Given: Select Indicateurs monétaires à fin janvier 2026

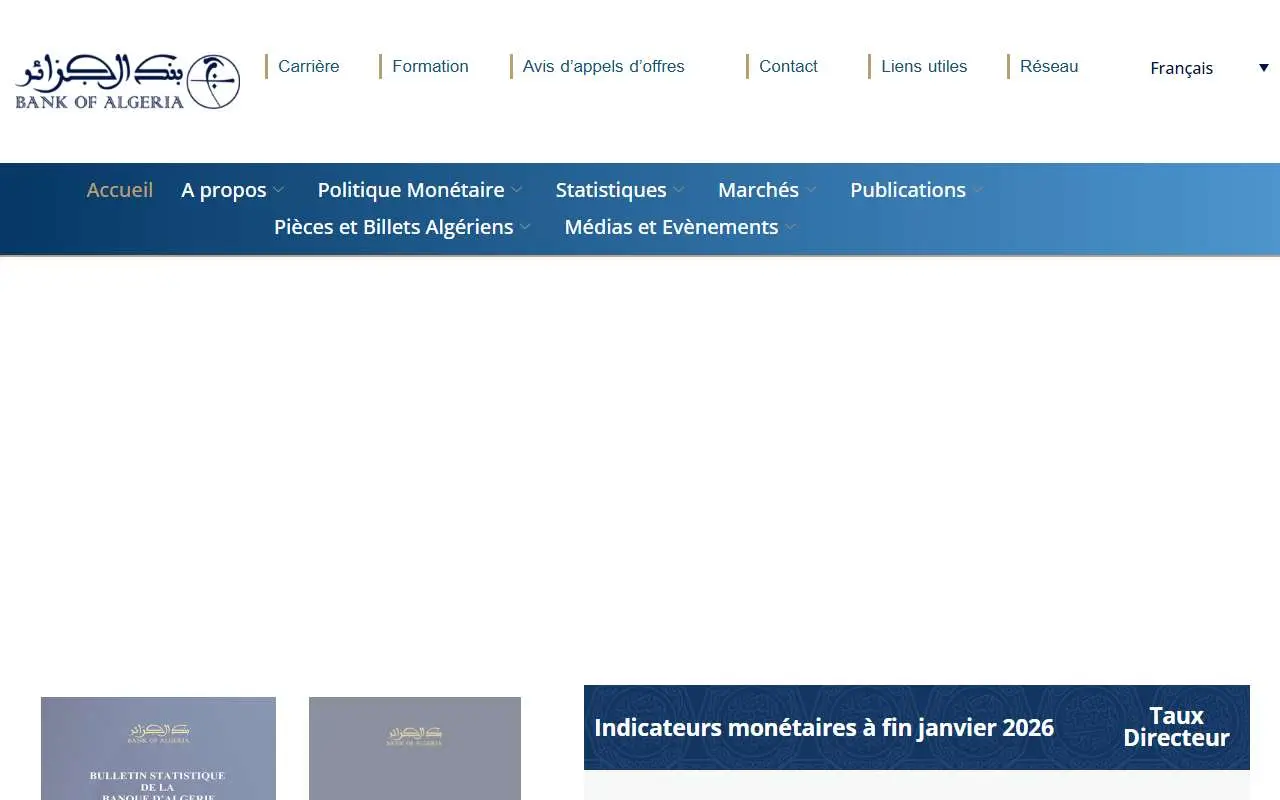Looking at the screenshot, I should coord(824,727).
